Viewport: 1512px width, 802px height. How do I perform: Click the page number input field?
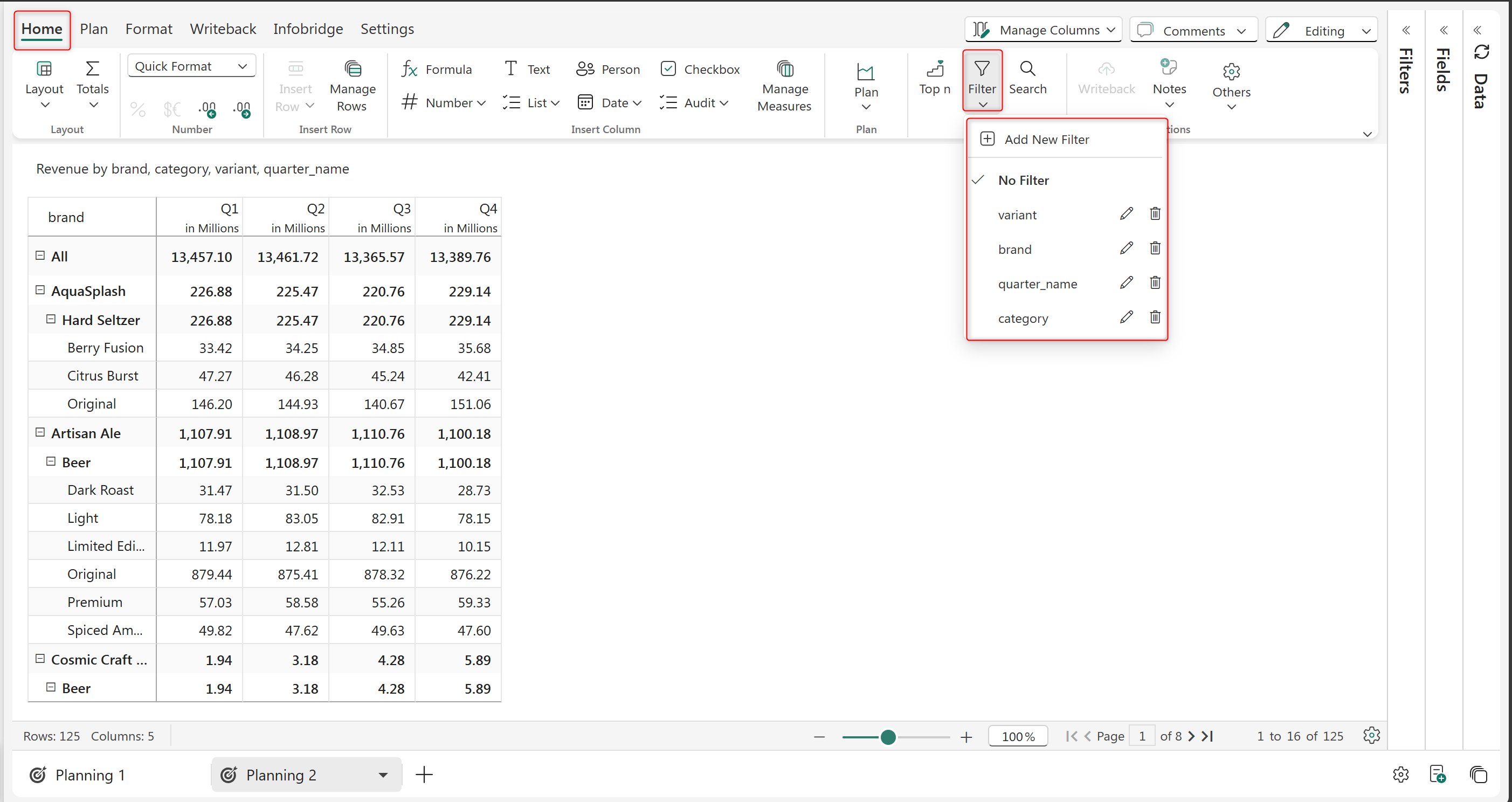point(1142,736)
